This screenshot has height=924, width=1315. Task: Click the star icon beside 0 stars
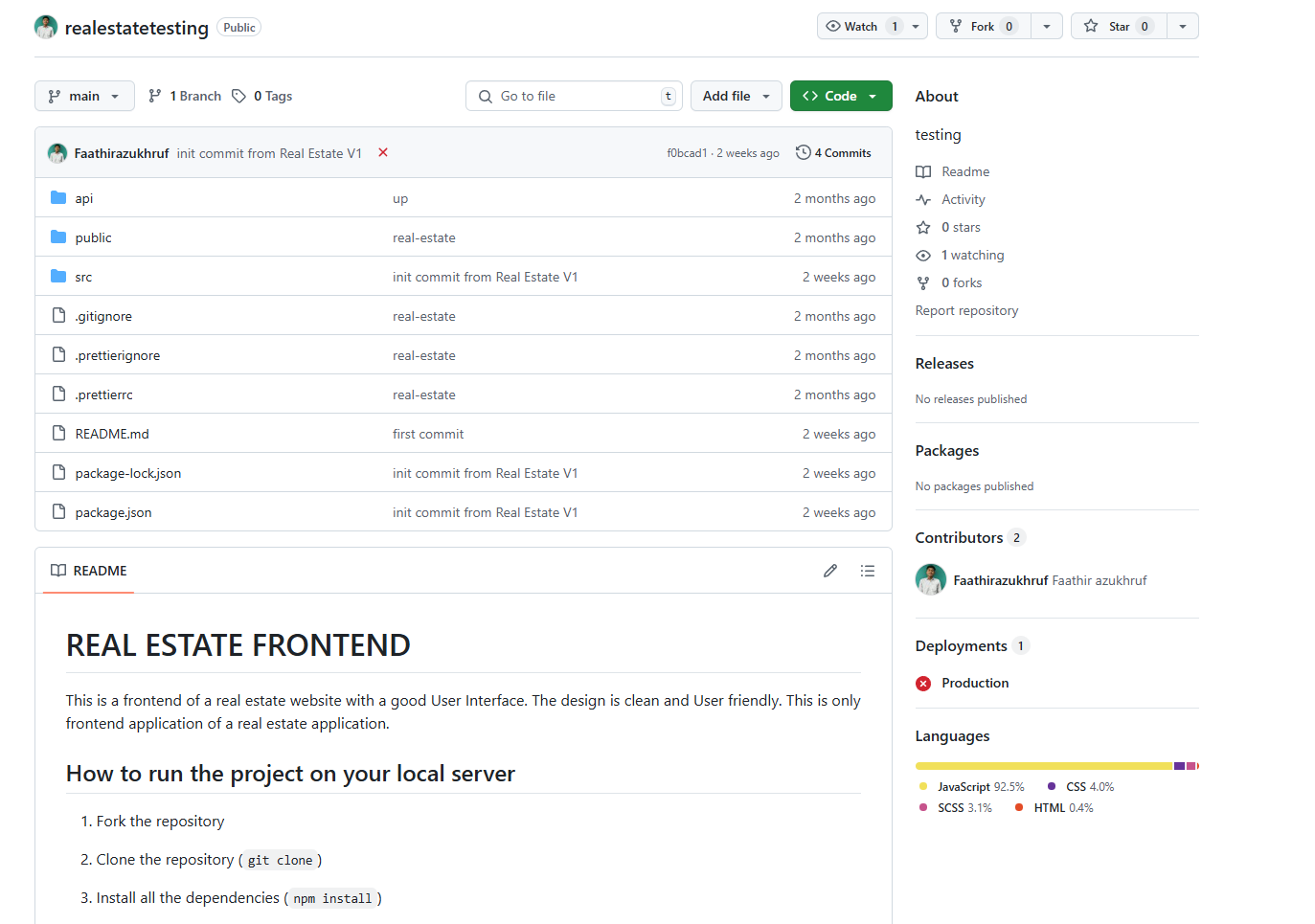[923, 228]
